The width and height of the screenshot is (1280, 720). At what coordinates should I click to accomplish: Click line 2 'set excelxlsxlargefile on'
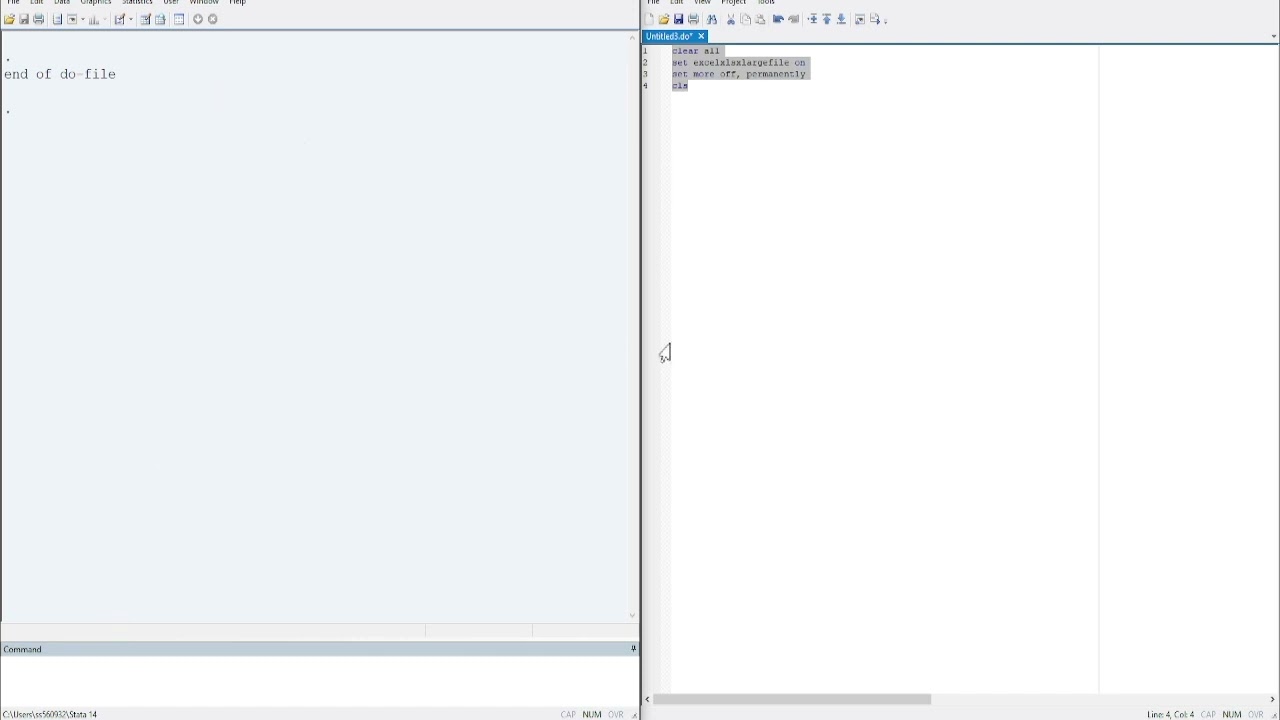(738, 62)
